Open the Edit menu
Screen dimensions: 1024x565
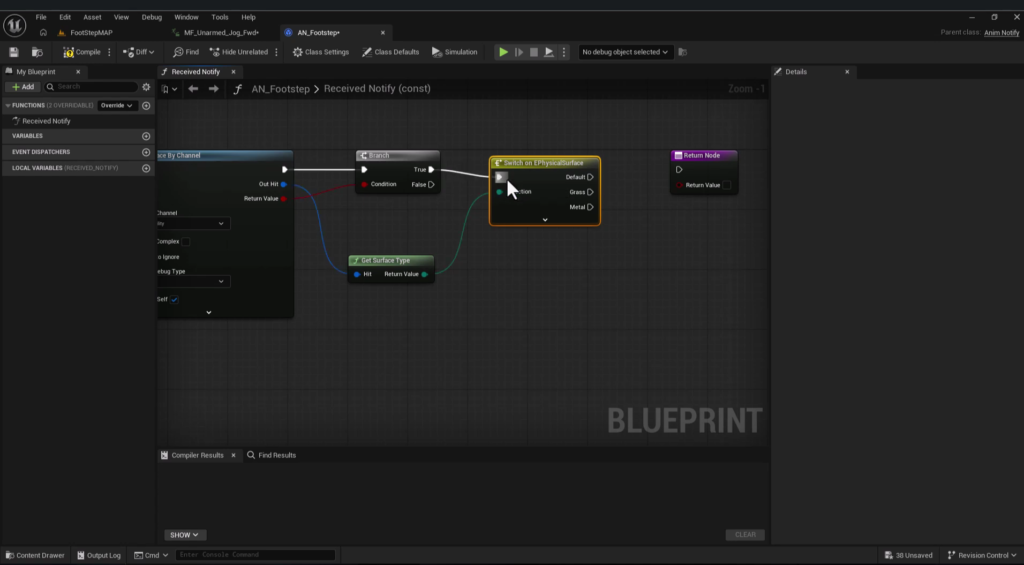point(65,17)
